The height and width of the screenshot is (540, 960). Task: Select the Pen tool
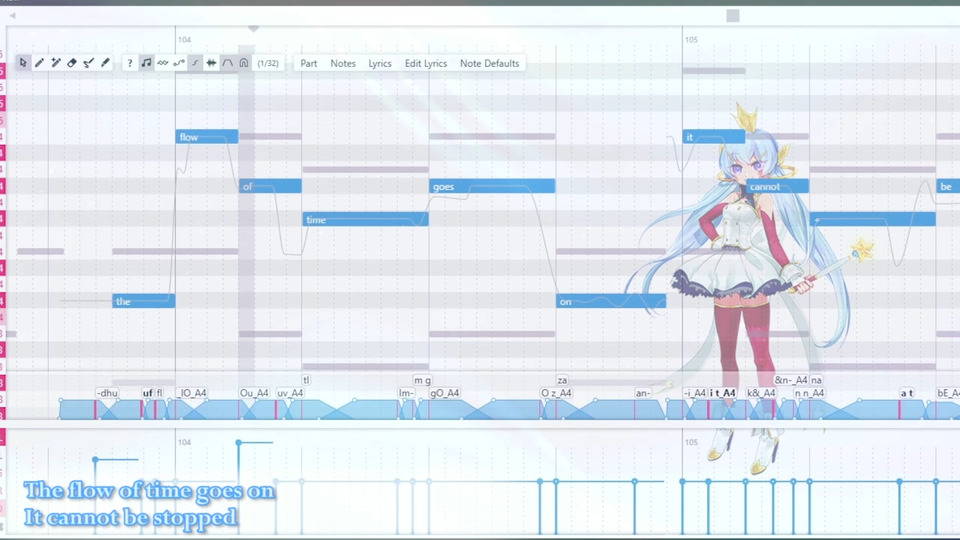[39, 63]
